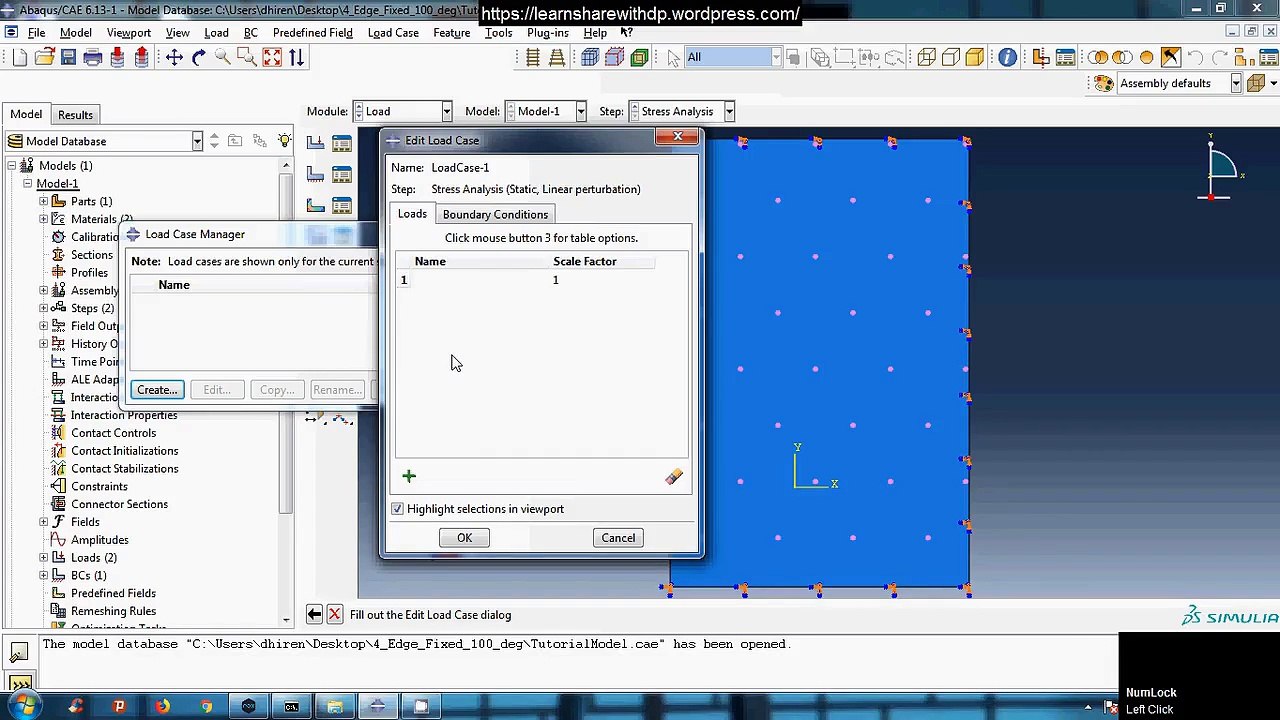Click the green plus add-row icon
The height and width of the screenshot is (720, 1280).
[x=408, y=477]
